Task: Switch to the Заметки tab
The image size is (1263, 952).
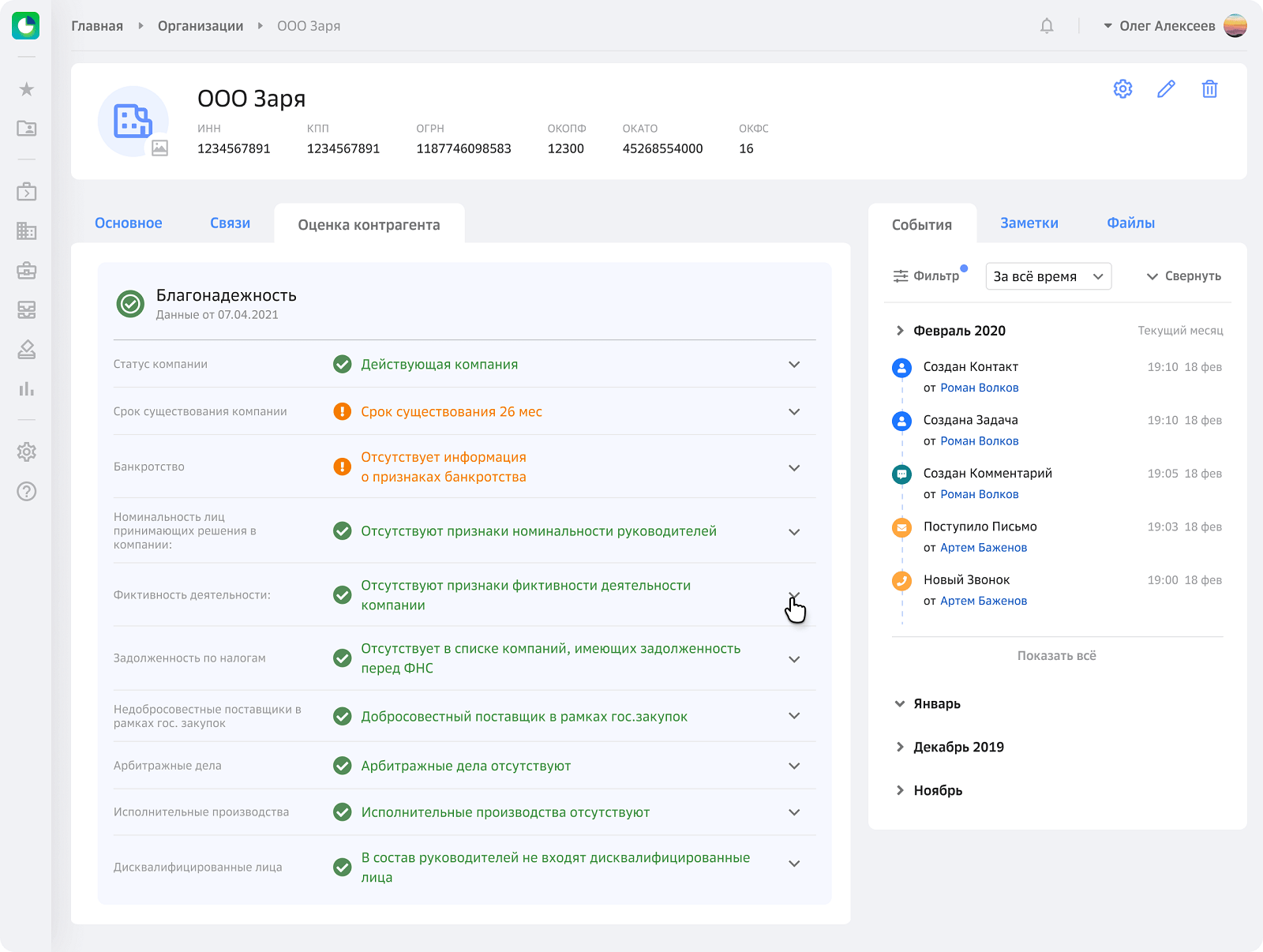Action: (x=1029, y=223)
